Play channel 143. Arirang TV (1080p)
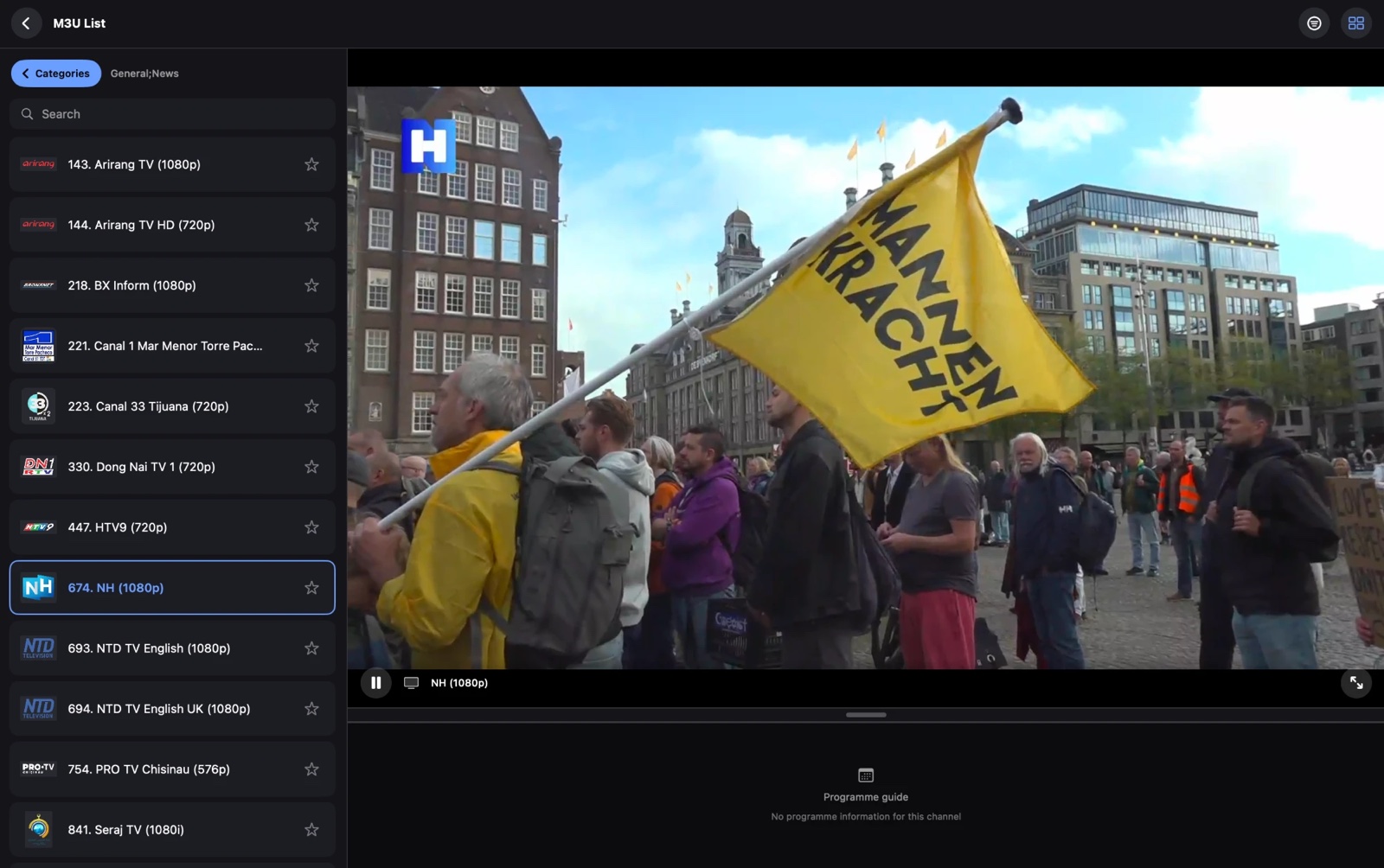1384x868 pixels. coord(172,164)
